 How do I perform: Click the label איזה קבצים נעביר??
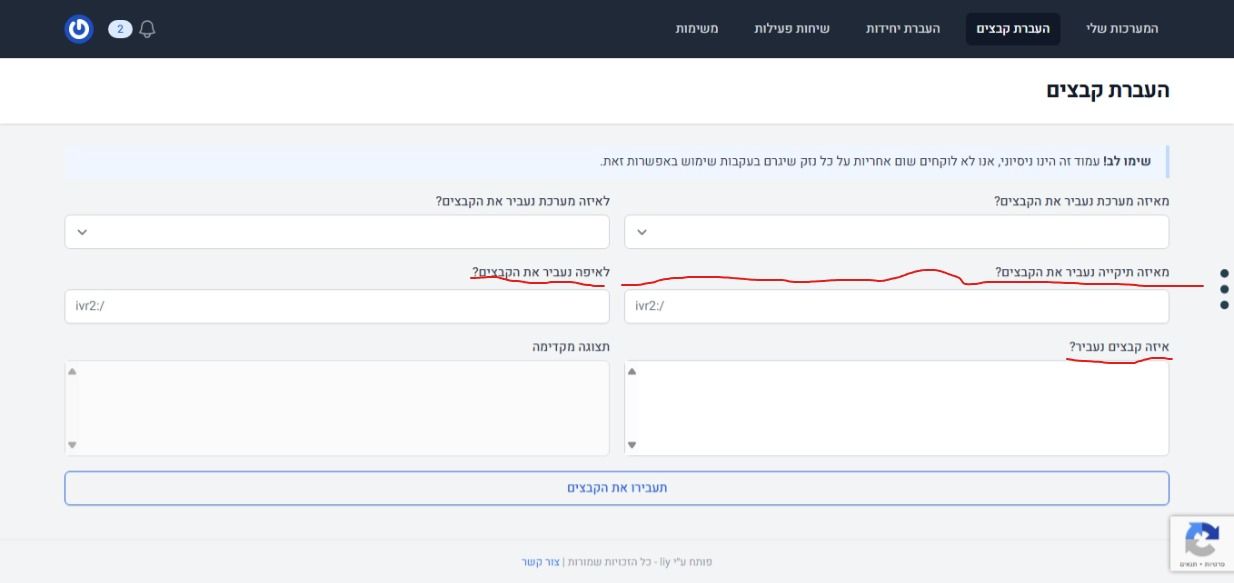point(1118,347)
